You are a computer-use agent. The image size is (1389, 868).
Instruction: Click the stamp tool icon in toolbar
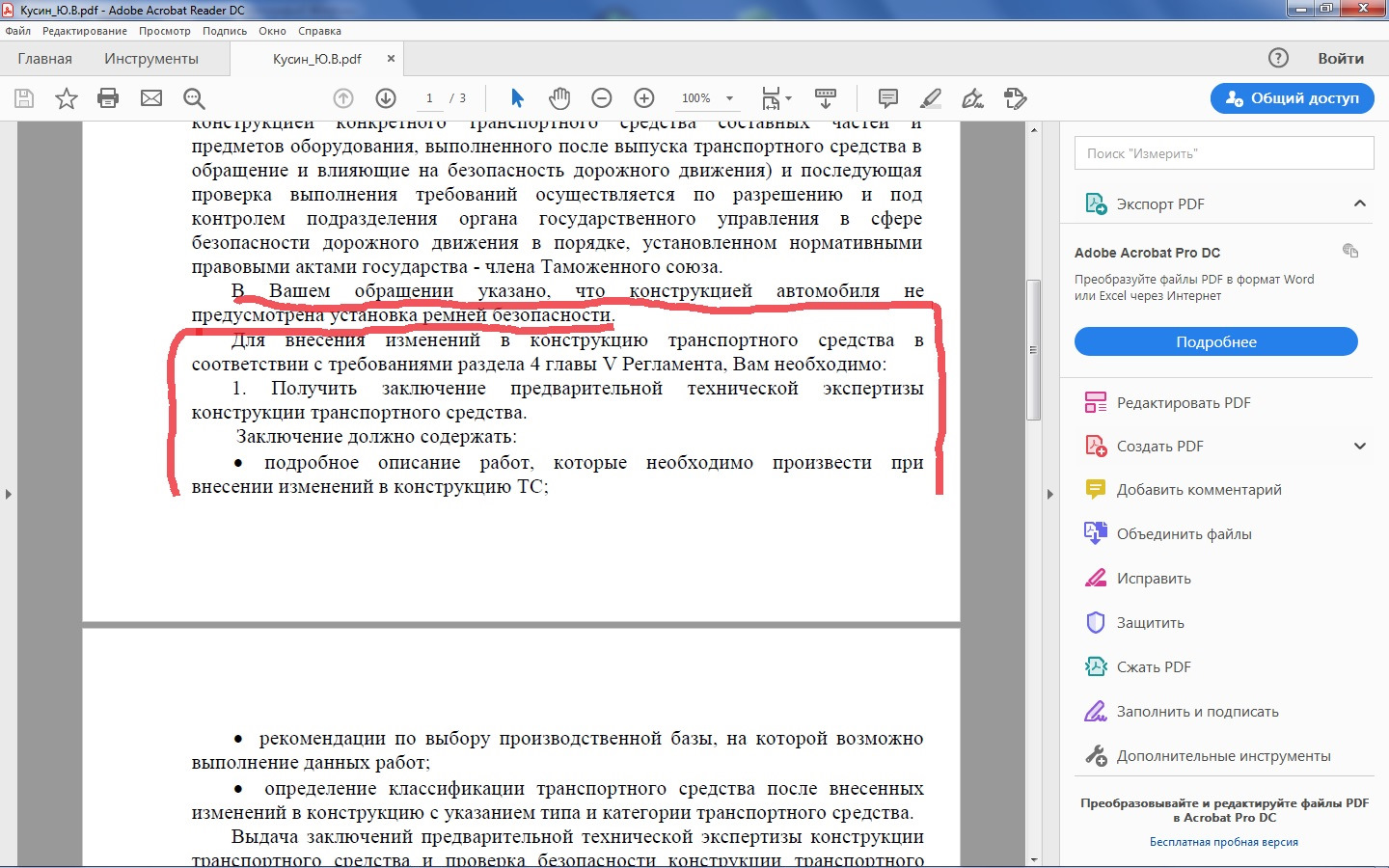[x=1016, y=98]
